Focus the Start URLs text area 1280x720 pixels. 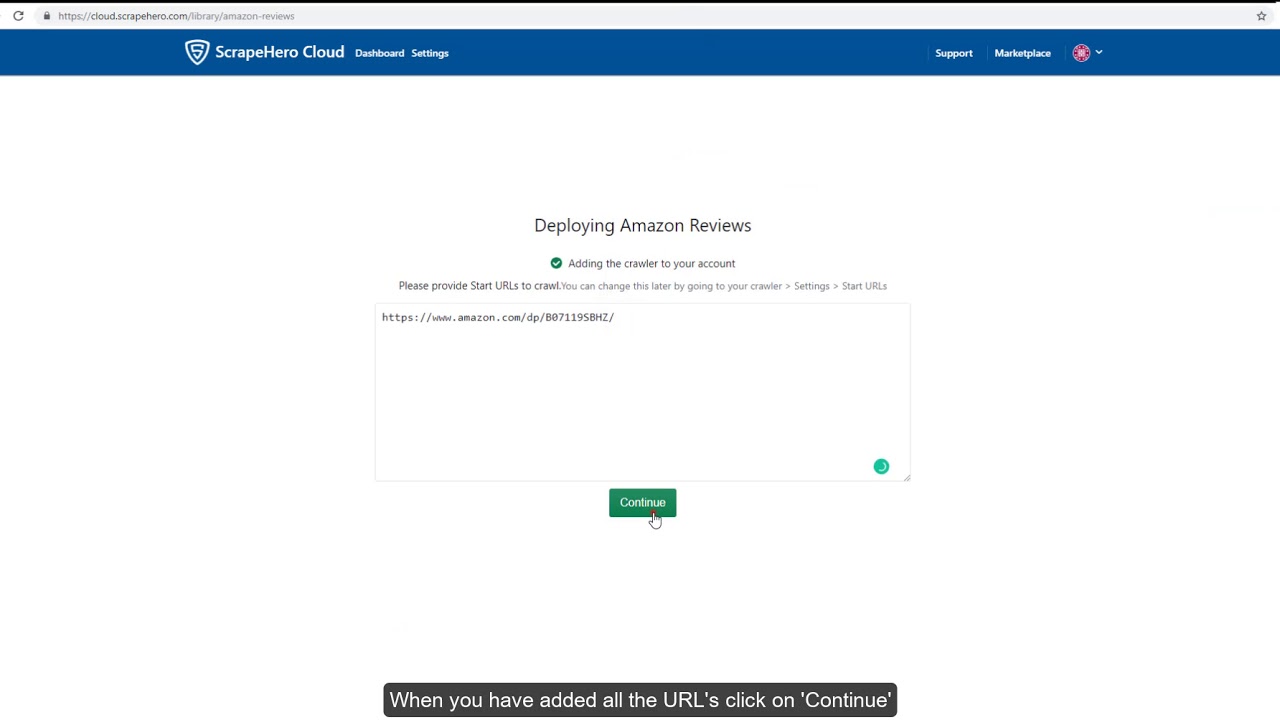point(642,392)
